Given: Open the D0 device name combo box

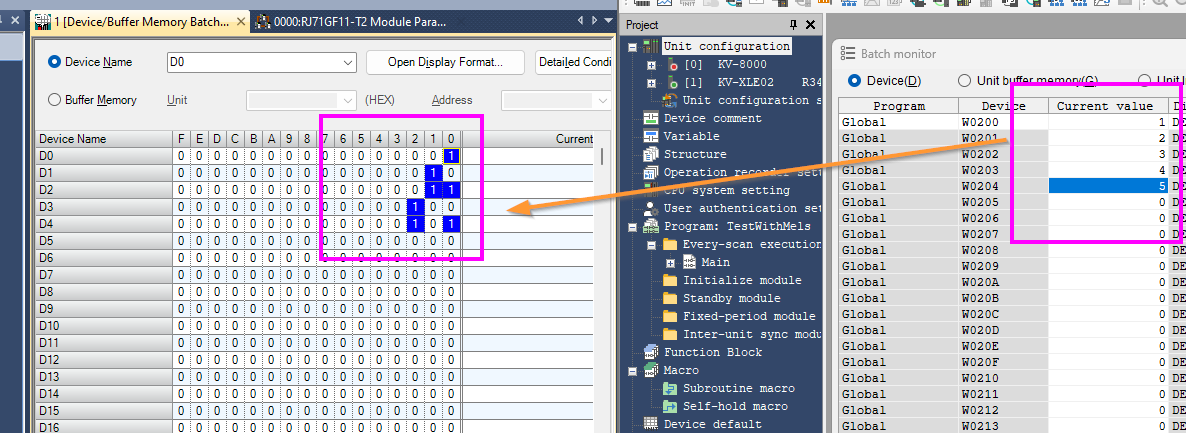Looking at the screenshot, I should tap(261, 62).
